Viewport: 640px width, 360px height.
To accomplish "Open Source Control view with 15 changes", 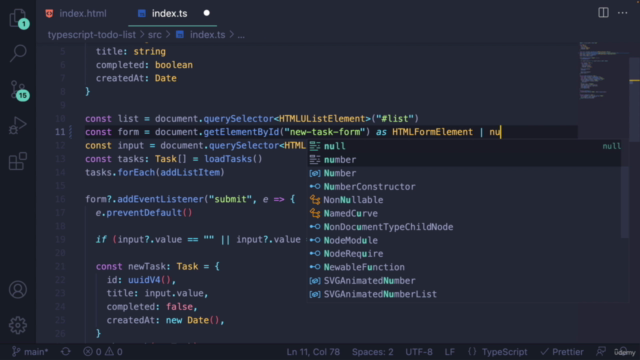I will (x=19, y=90).
